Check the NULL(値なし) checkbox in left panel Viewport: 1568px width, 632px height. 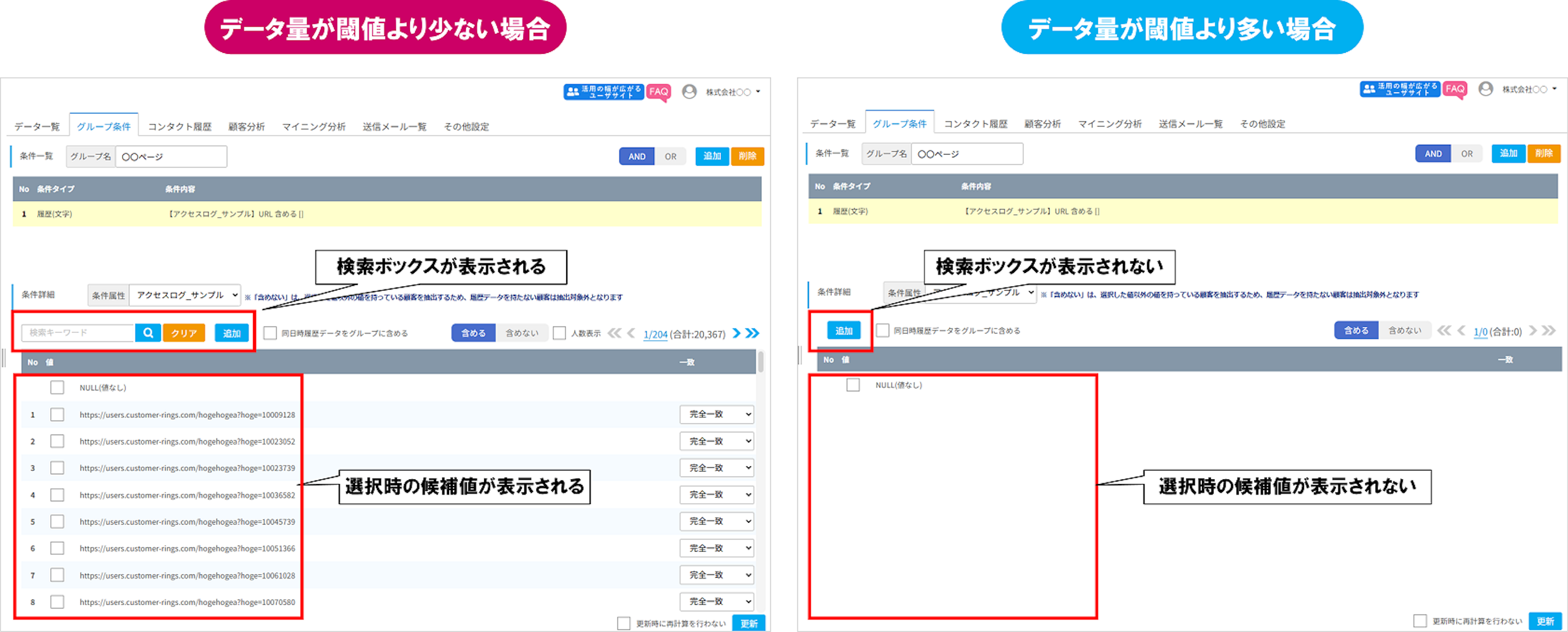[57, 387]
